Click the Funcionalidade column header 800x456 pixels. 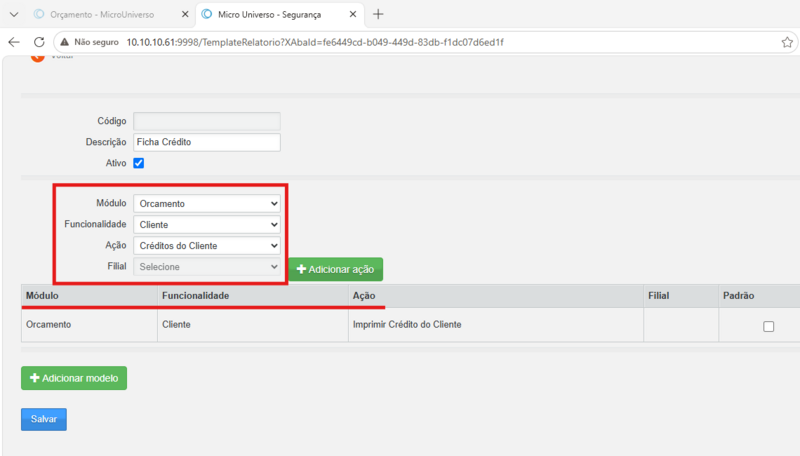pyautogui.click(x=253, y=296)
